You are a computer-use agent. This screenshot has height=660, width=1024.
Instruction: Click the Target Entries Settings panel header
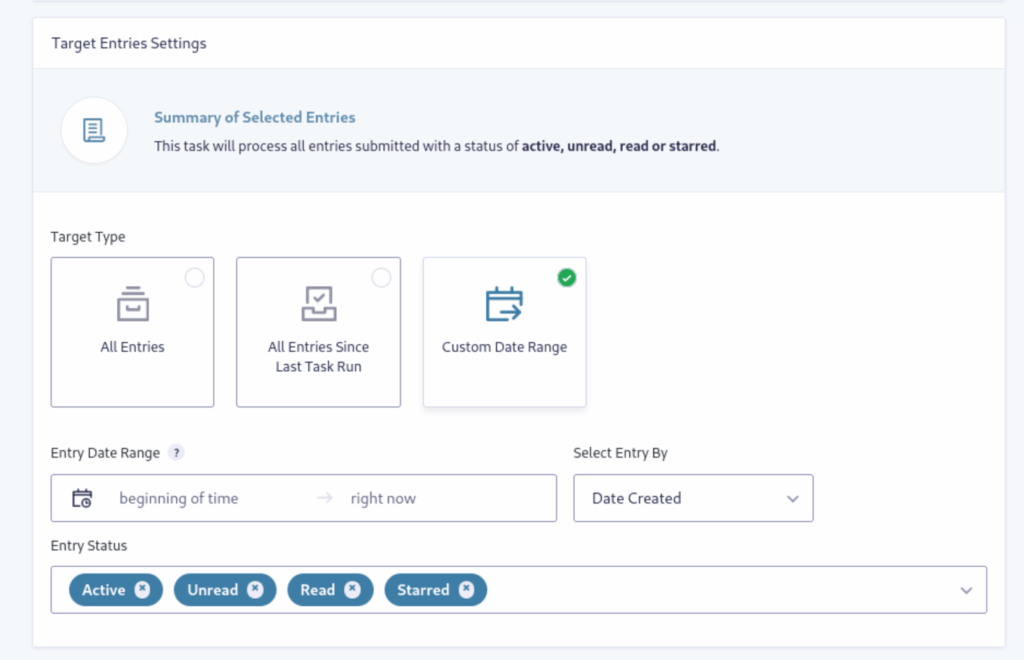click(129, 43)
